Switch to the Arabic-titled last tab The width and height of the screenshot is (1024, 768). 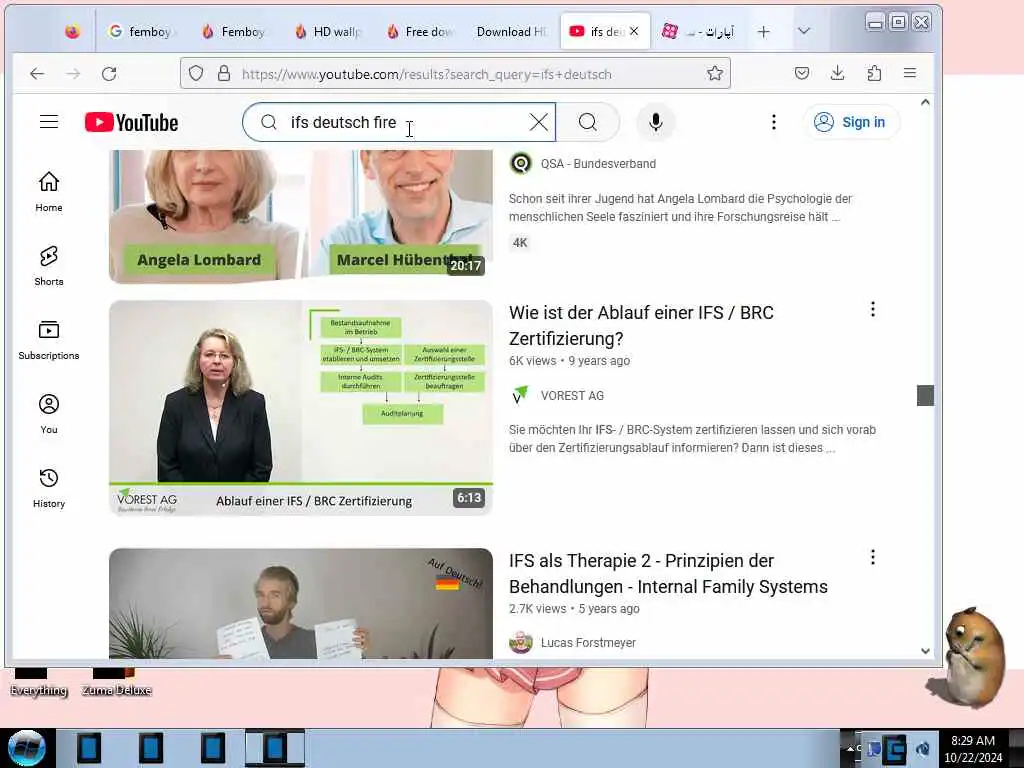pos(698,31)
